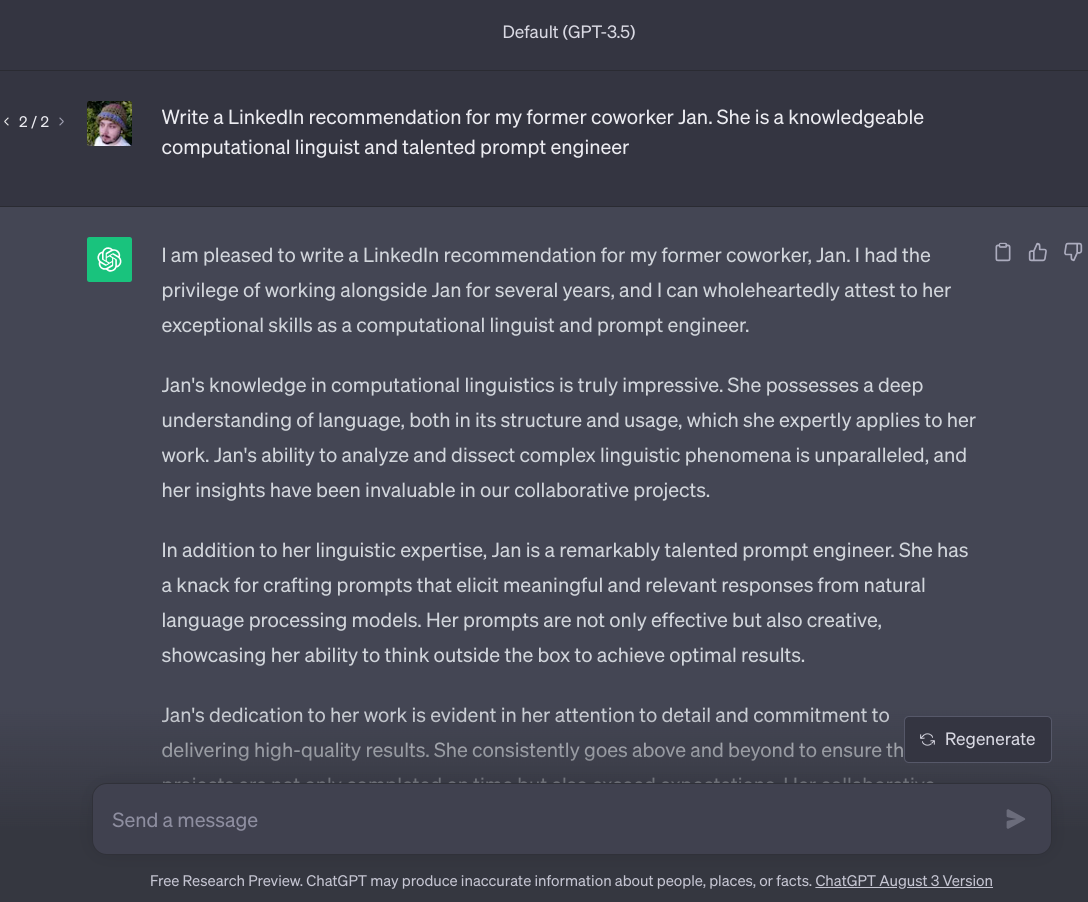Open the ChatGPT August 3 Version link
Viewport: 1088px width, 902px height.
(x=903, y=881)
